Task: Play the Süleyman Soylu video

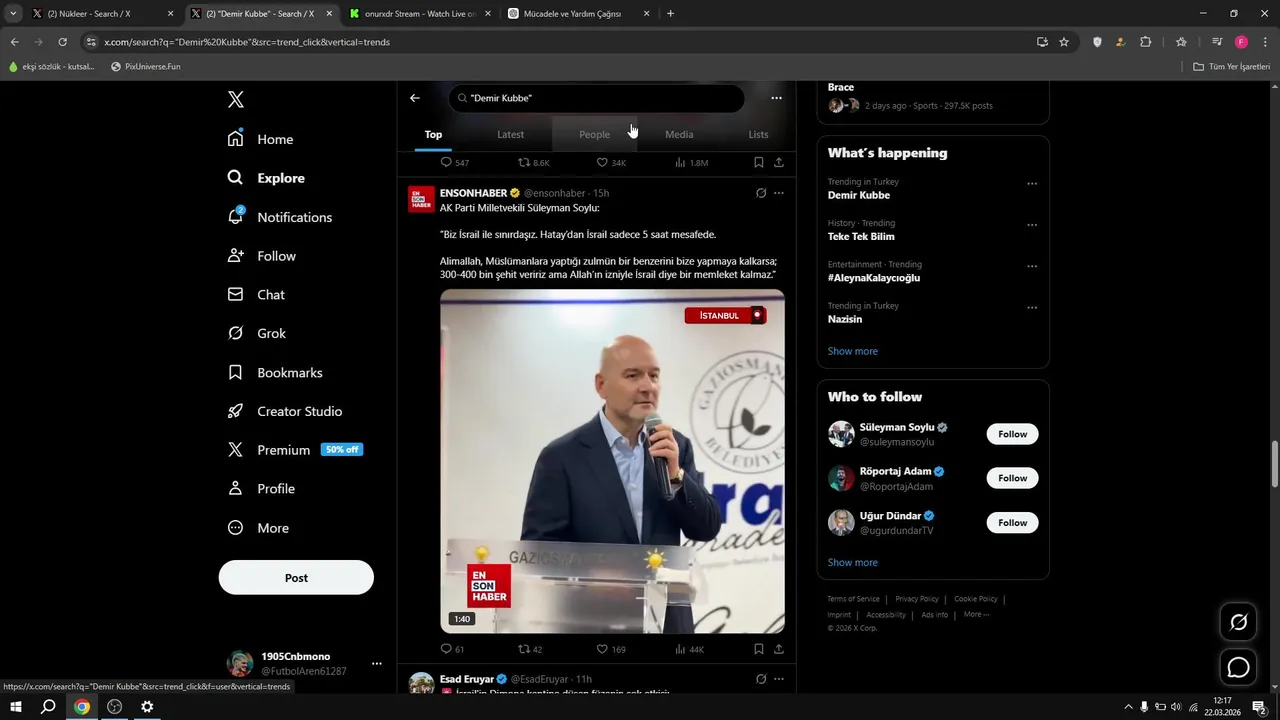Action: (612, 461)
